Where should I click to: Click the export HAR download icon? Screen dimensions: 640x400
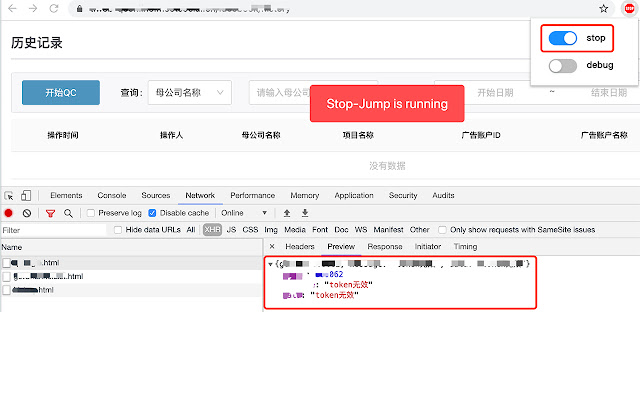coord(305,213)
